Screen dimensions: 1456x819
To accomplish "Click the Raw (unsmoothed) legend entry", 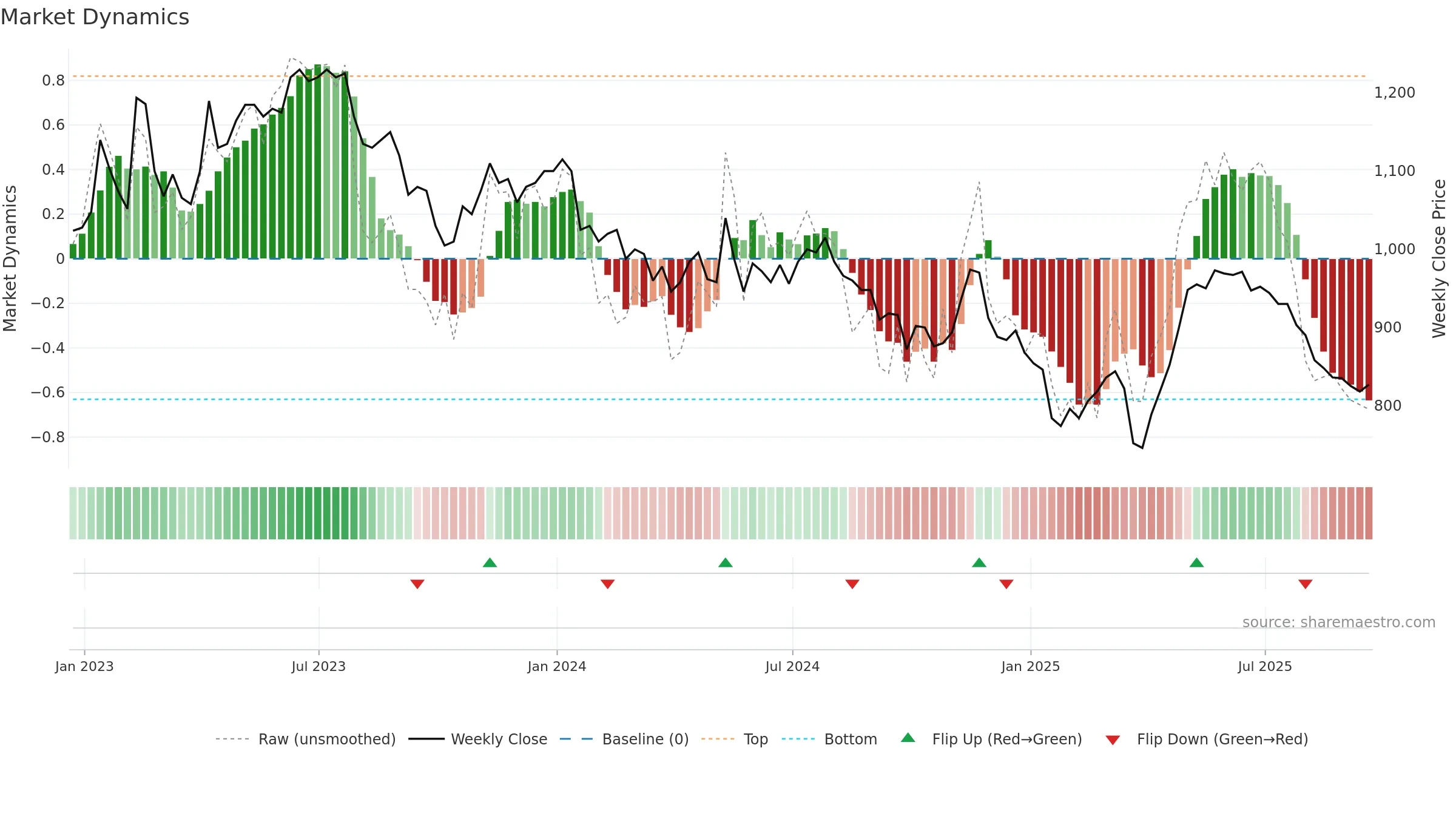I will point(306,739).
